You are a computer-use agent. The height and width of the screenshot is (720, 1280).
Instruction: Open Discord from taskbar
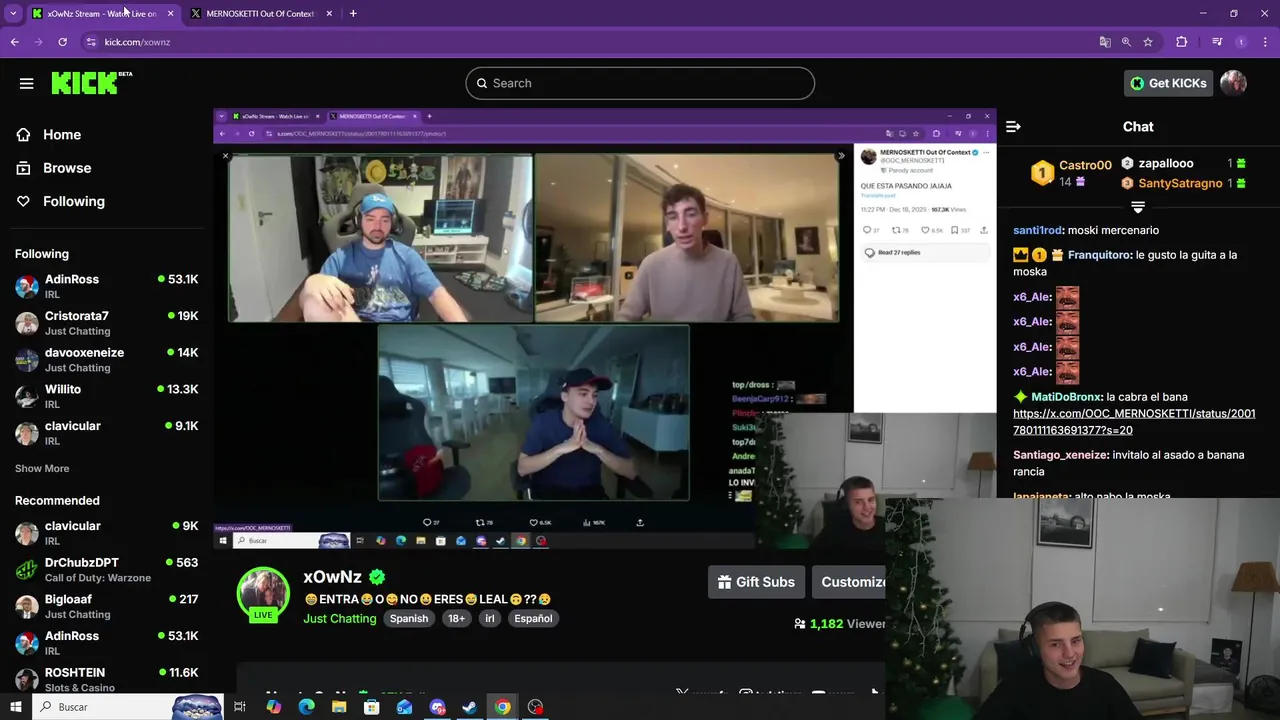tap(437, 707)
